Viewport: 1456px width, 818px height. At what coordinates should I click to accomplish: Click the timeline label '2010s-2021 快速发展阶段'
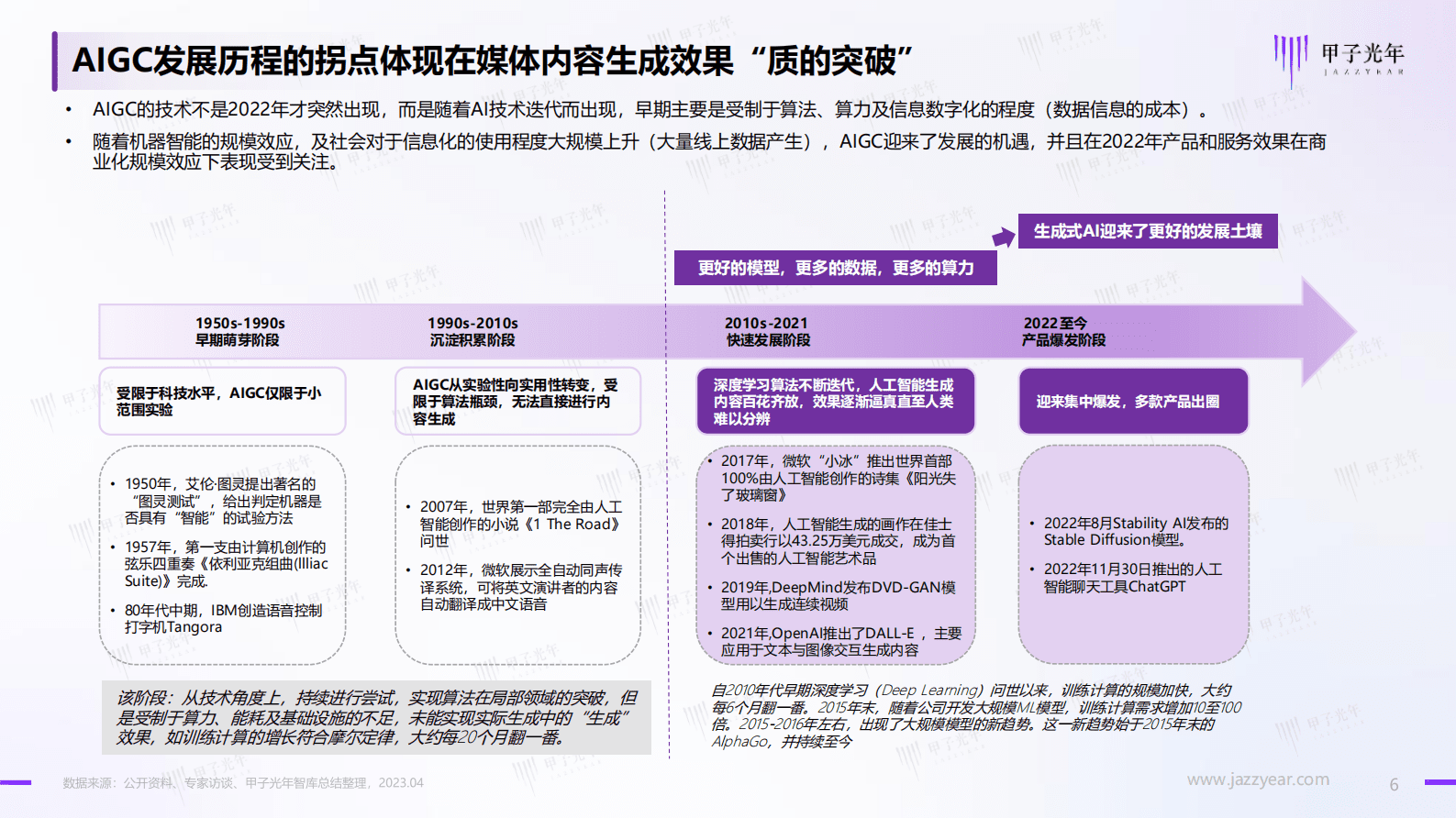767,332
